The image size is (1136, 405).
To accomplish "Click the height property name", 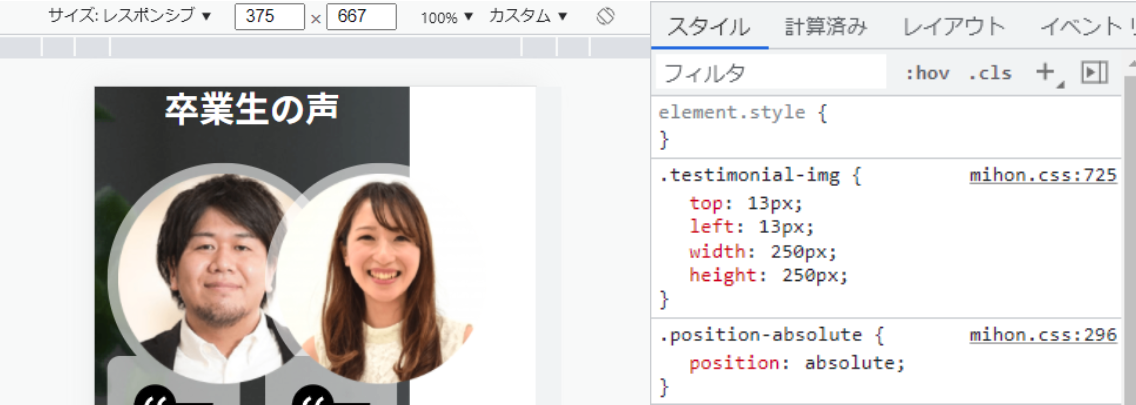I will tap(723, 275).
